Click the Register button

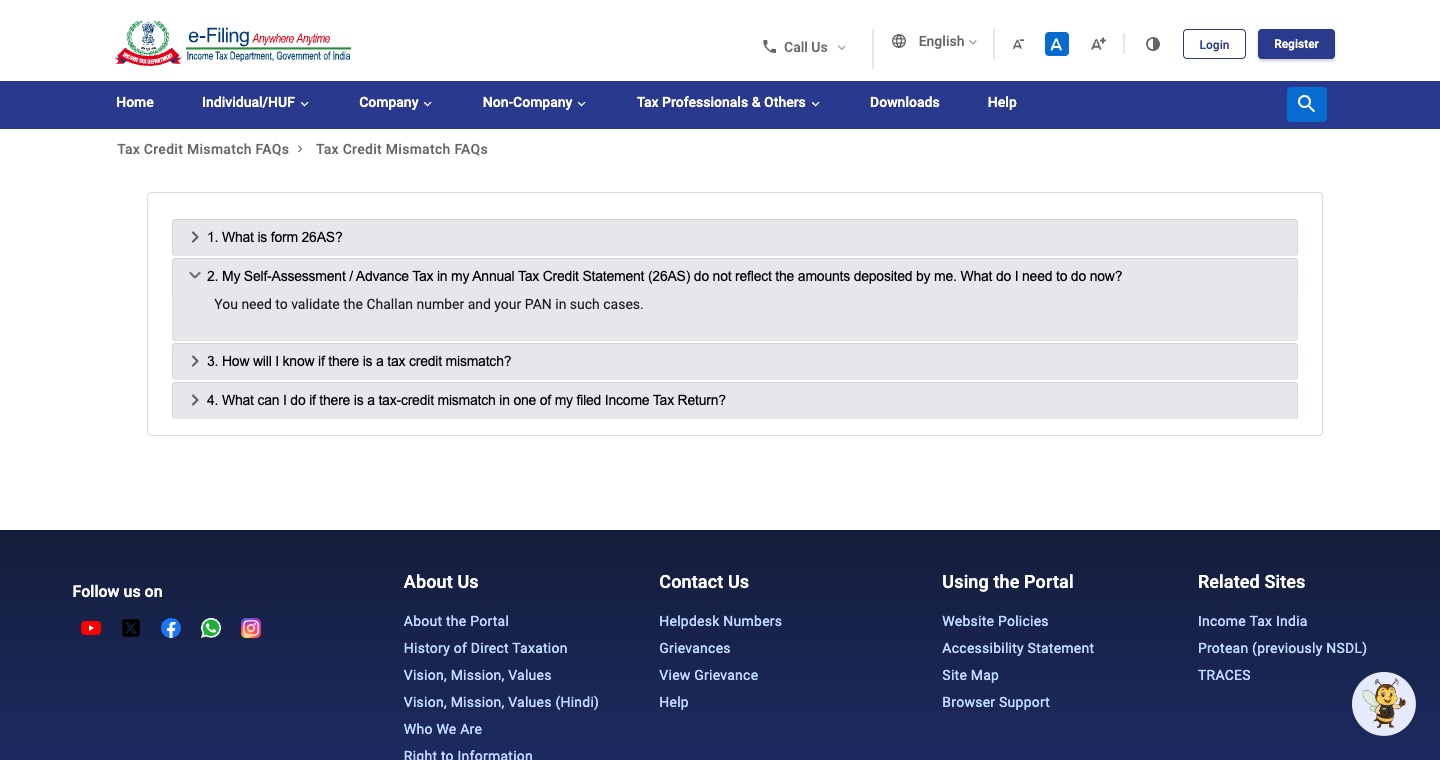pyautogui.click(x=1296, y=44)
